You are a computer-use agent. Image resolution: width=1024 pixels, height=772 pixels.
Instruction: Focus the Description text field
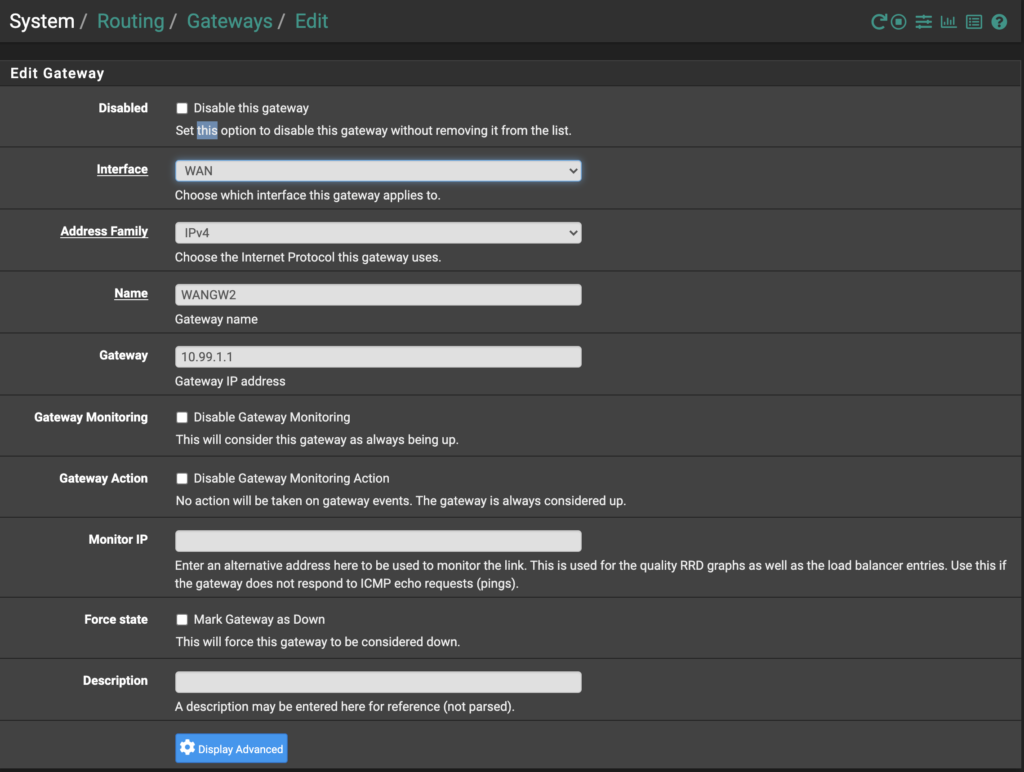click(x=378, y=682)
